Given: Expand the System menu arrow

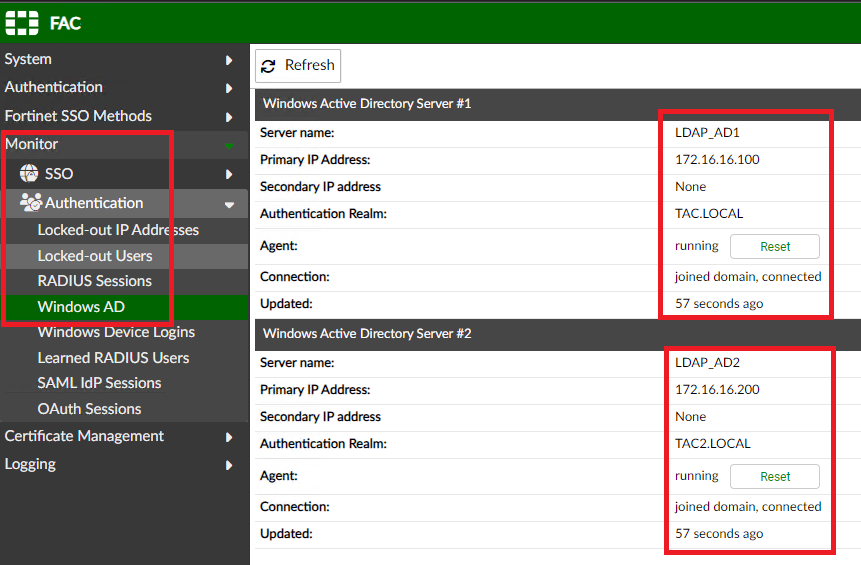Looking at the screenshot, I should pyautogui.click(x=229, y=60).
